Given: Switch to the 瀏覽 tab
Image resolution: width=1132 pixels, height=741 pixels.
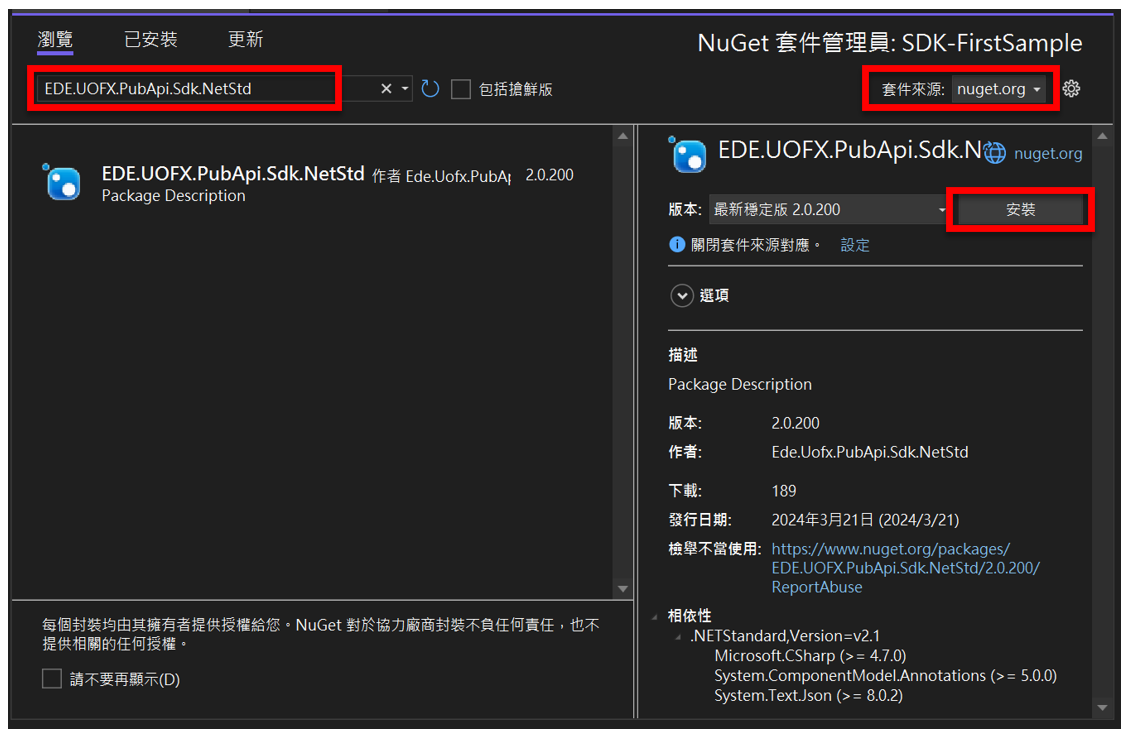Looking at the screenshot, I should (55, 39).
